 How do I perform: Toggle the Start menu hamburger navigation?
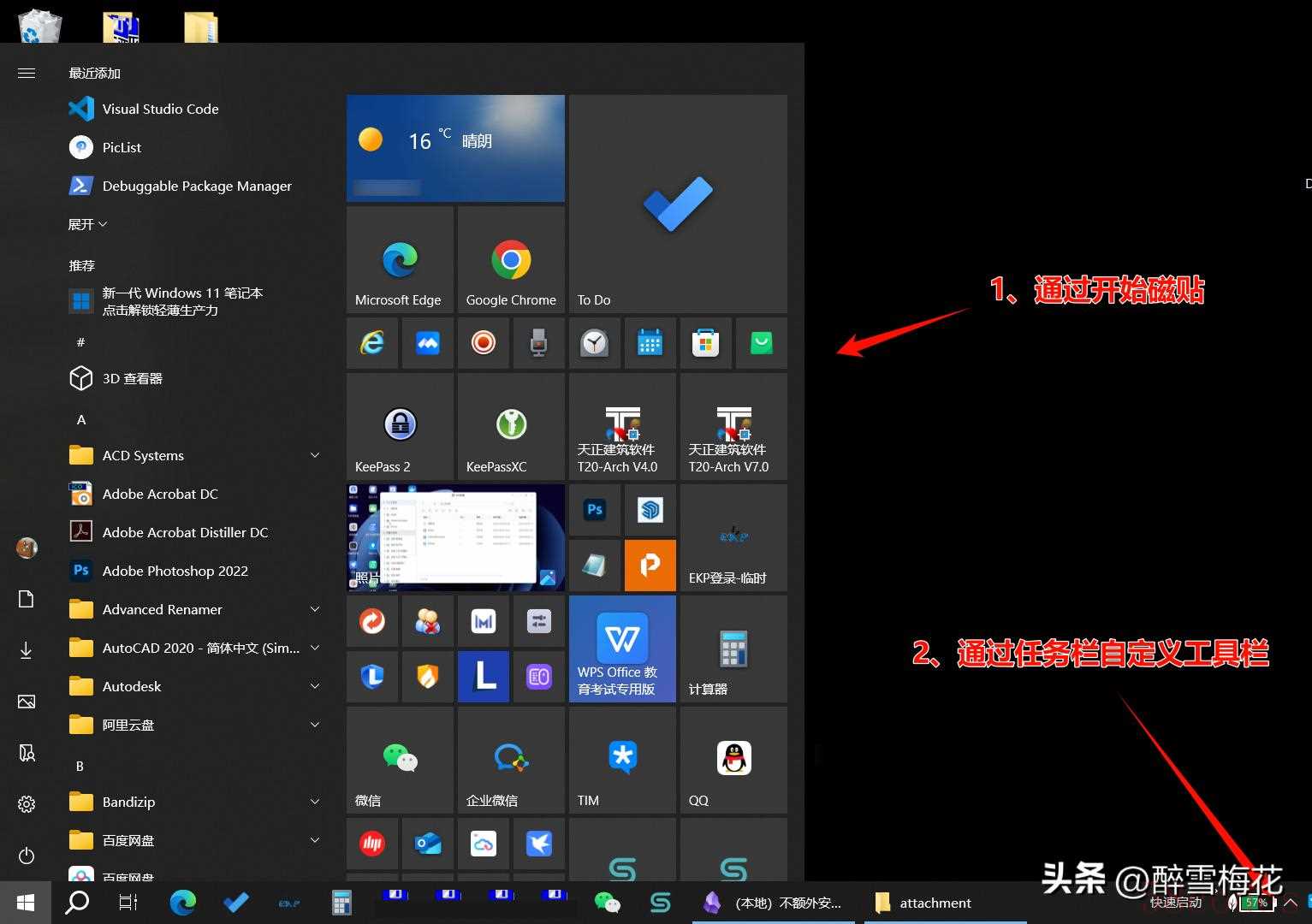pyautogui.click(x=27, y=73)
